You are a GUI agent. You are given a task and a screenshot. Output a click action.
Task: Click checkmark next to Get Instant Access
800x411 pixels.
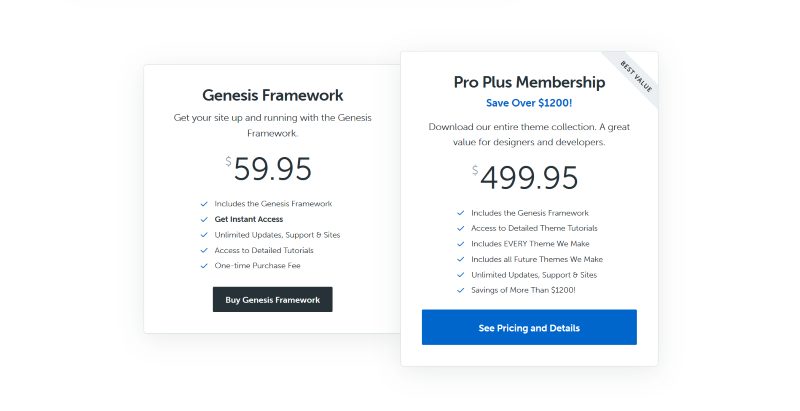click(204, 219)
